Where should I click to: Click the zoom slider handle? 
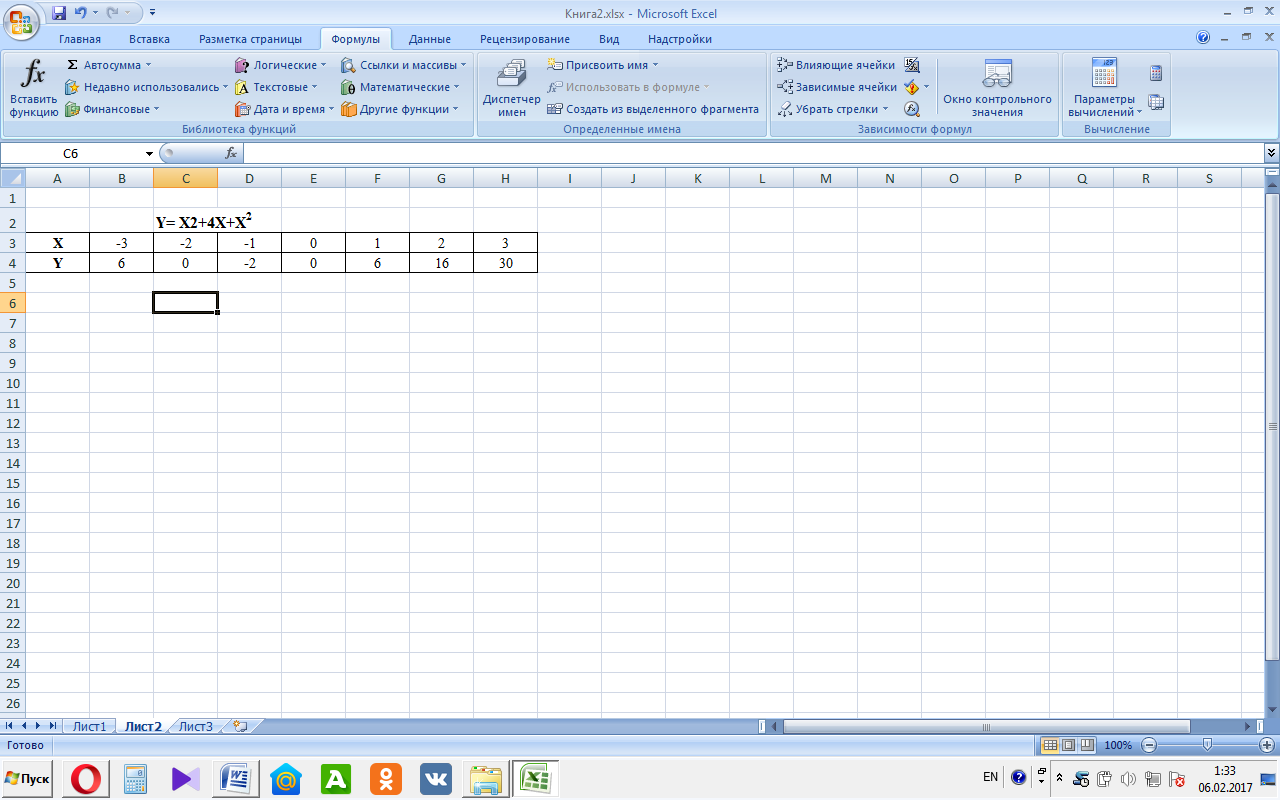click(x=1208, y=745)
